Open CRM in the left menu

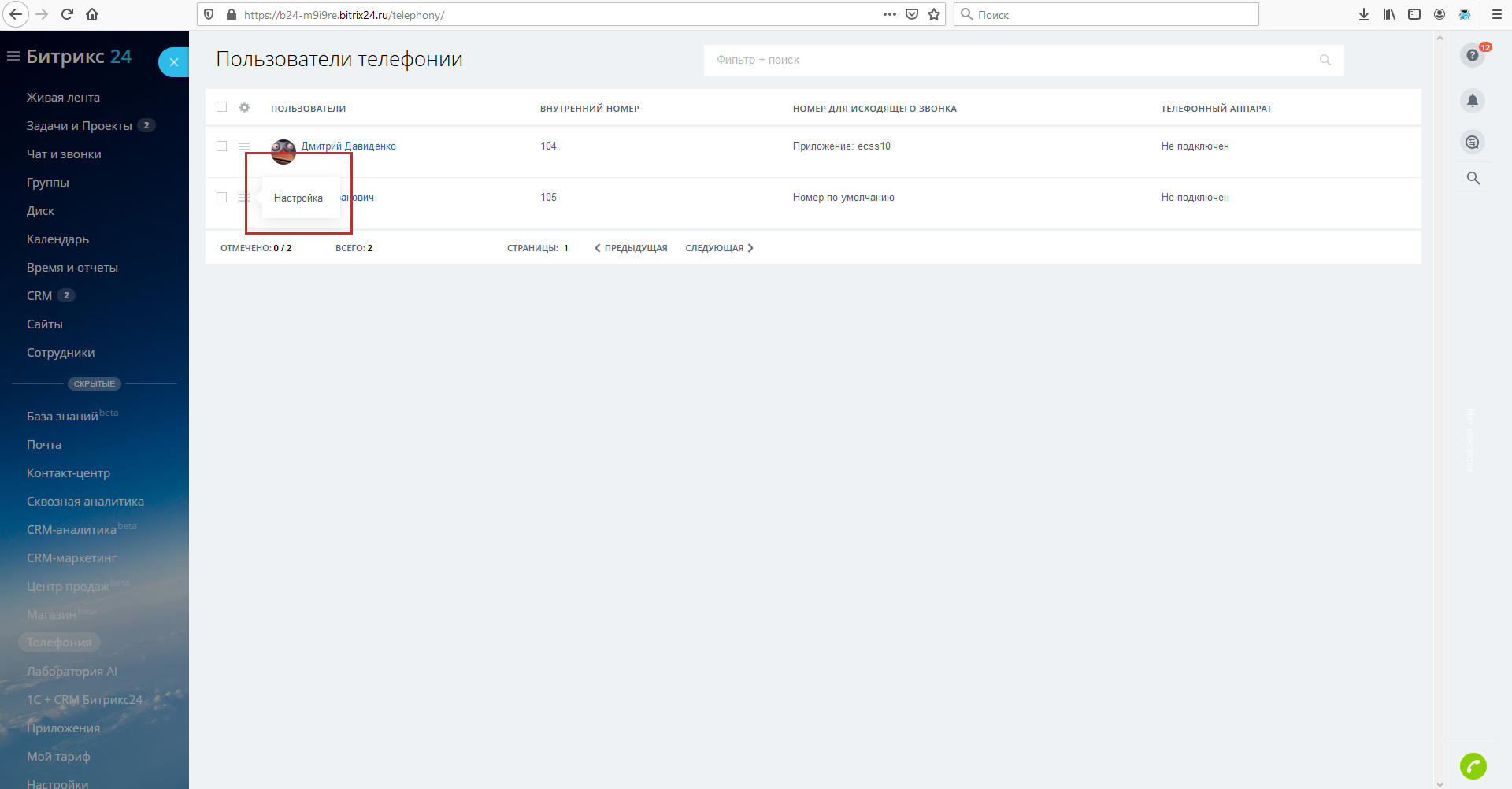tap(39, 296)
